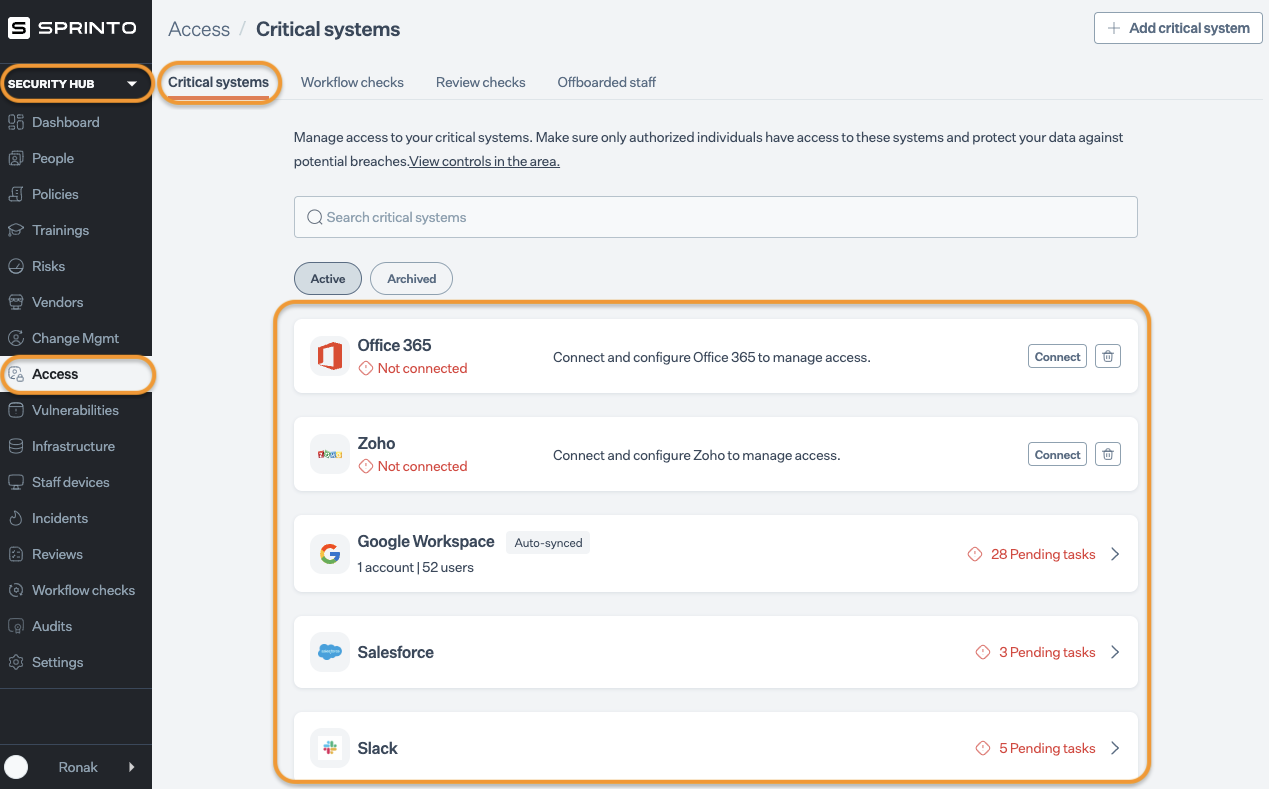1269x789 pixels.
Task: Click the Zoho Not connected status
Action: pyautogui.click(x=413, y=466)
